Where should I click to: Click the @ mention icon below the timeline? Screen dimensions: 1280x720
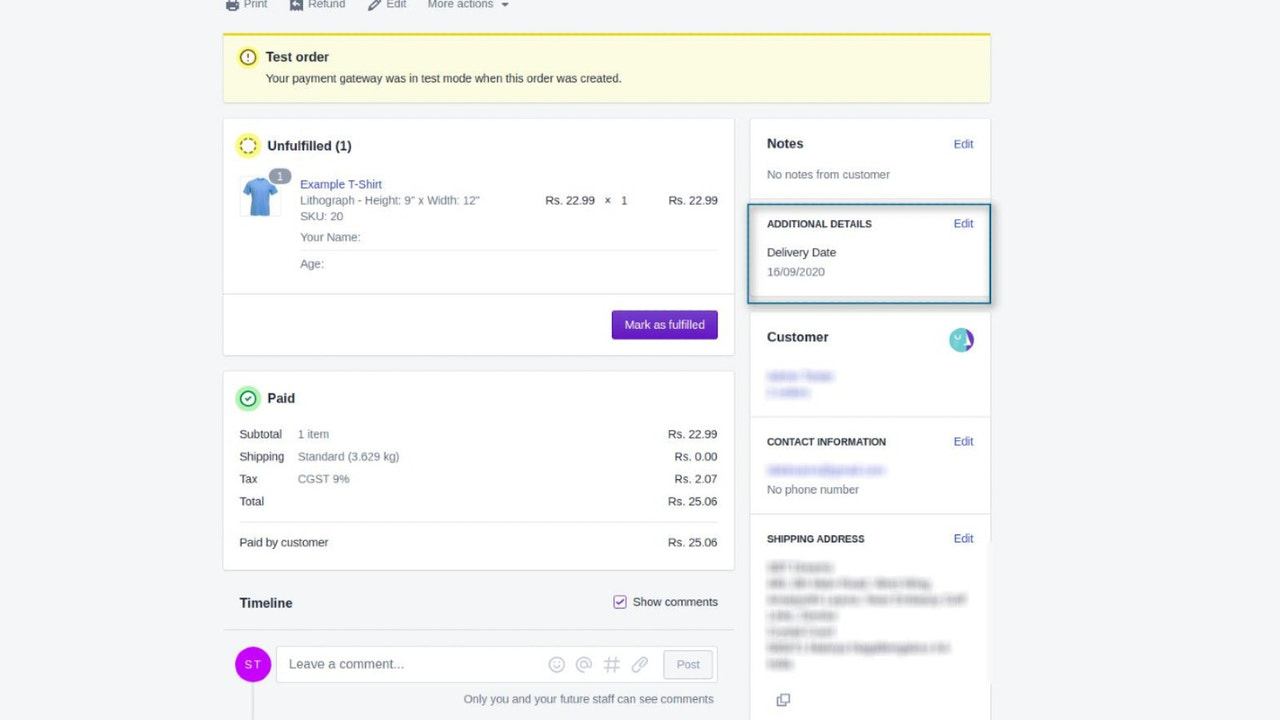(584, 664)
